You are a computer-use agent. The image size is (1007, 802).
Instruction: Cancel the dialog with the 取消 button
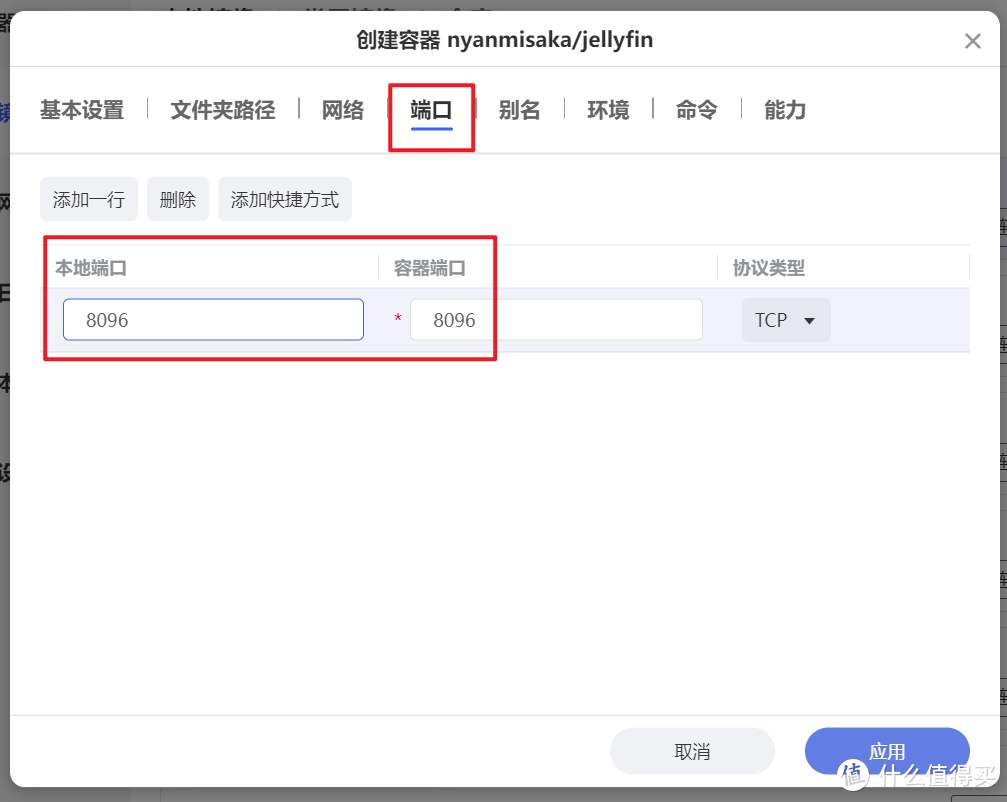tap(692, 751)
